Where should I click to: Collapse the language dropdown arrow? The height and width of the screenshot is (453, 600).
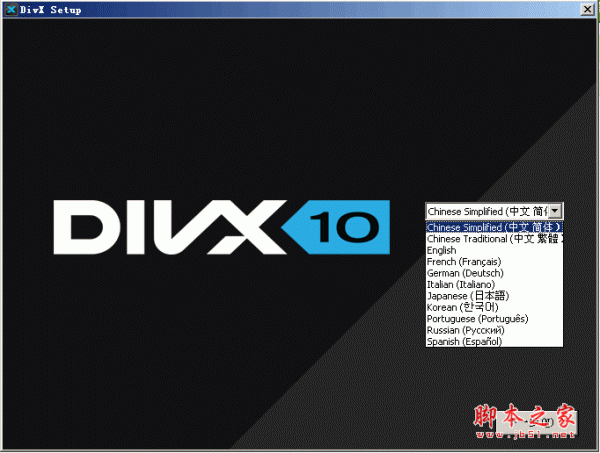(x=555, y=211)
